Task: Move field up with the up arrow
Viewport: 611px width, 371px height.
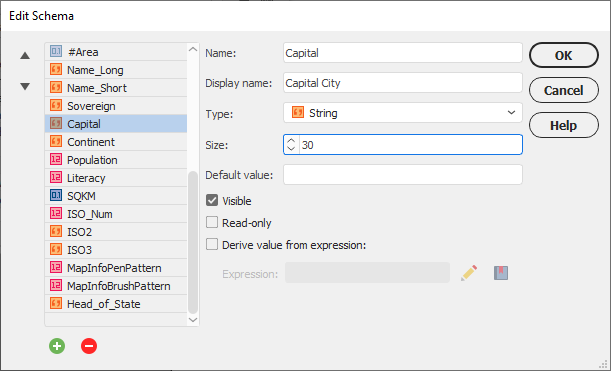Action: 25,56
